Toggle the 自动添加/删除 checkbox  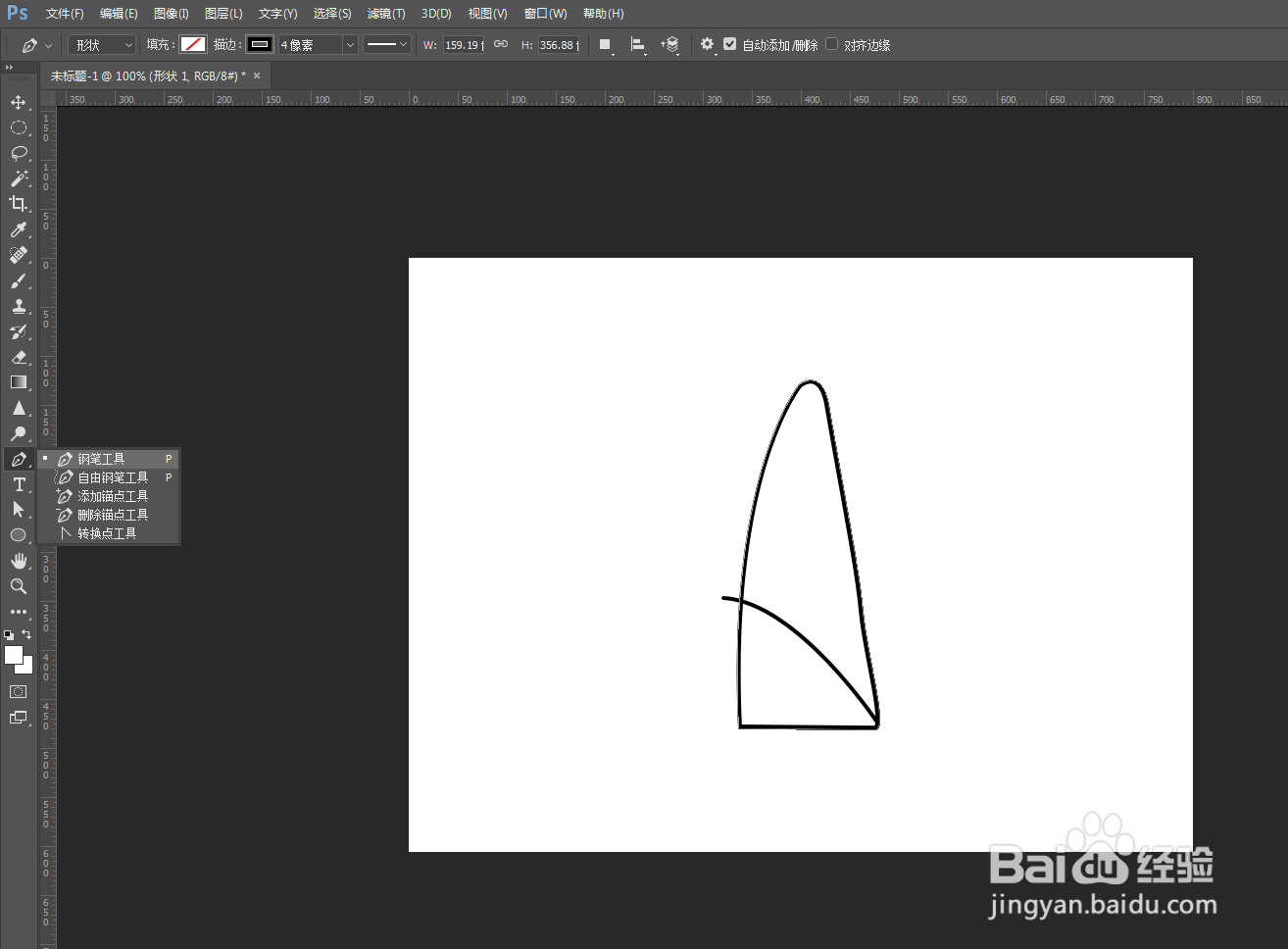click(x=729, y=44)
